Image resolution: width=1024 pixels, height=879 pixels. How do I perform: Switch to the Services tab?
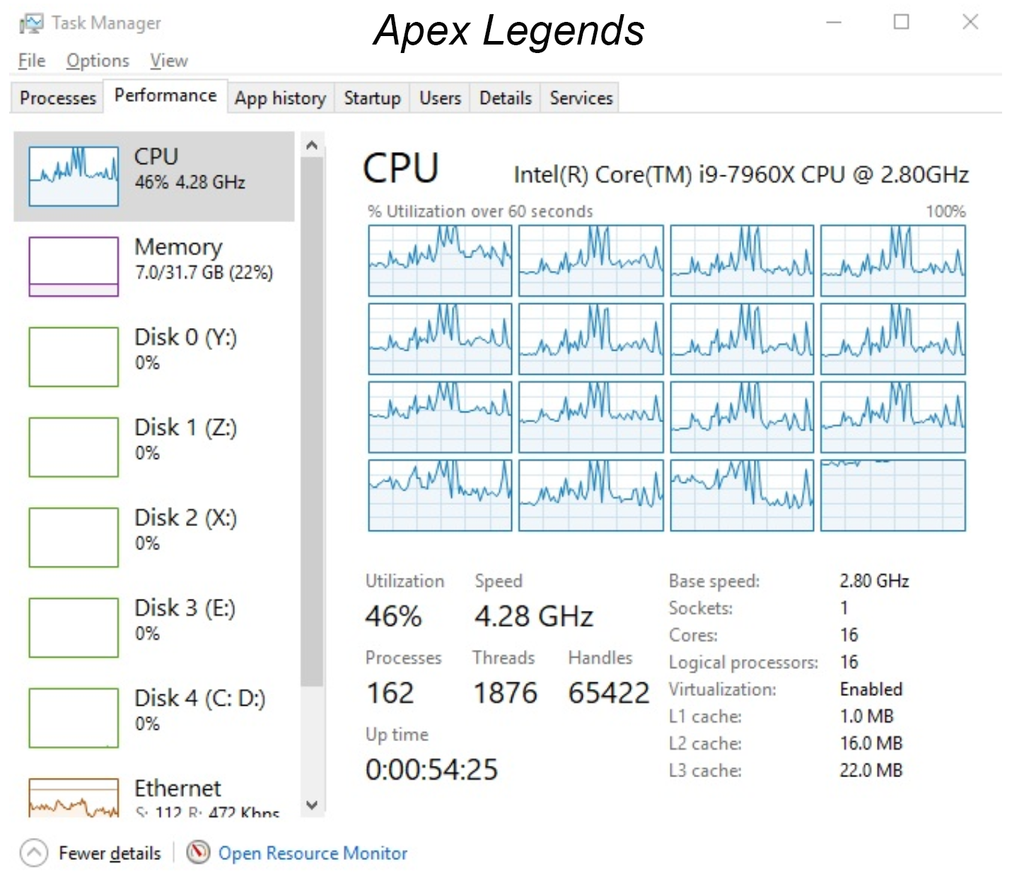580,97
